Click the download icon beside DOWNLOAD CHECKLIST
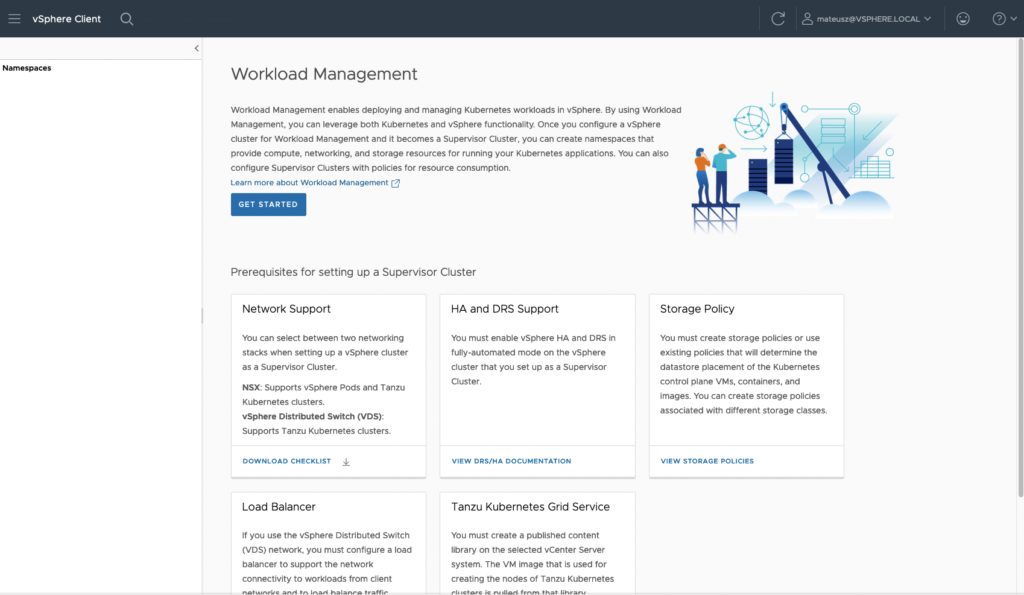Image resolution: width=1024 pixels, height=595 pixels. pos(345,461)
